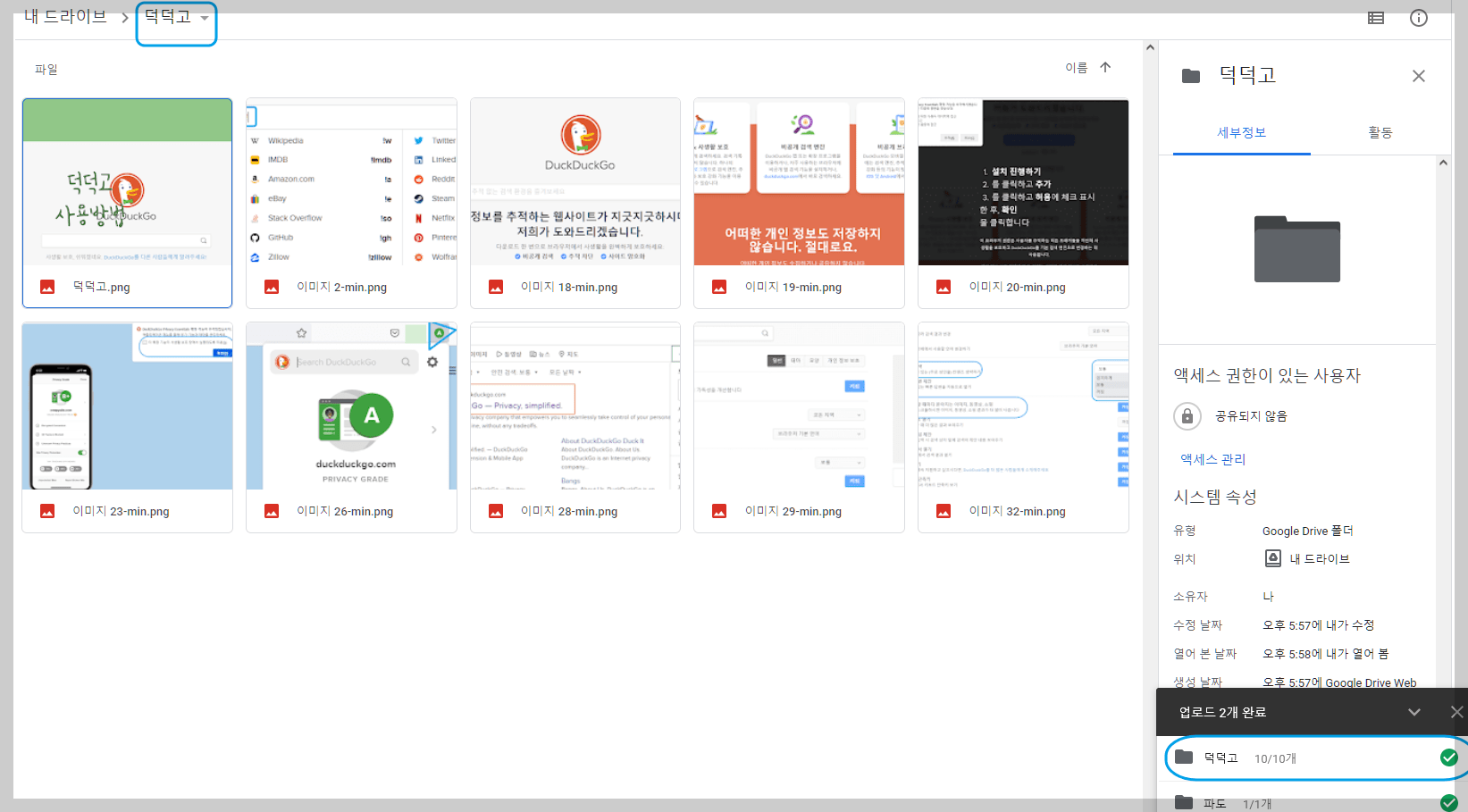
Task: Click details panel scrollbar up arrow
Action: pos(1443,163)
